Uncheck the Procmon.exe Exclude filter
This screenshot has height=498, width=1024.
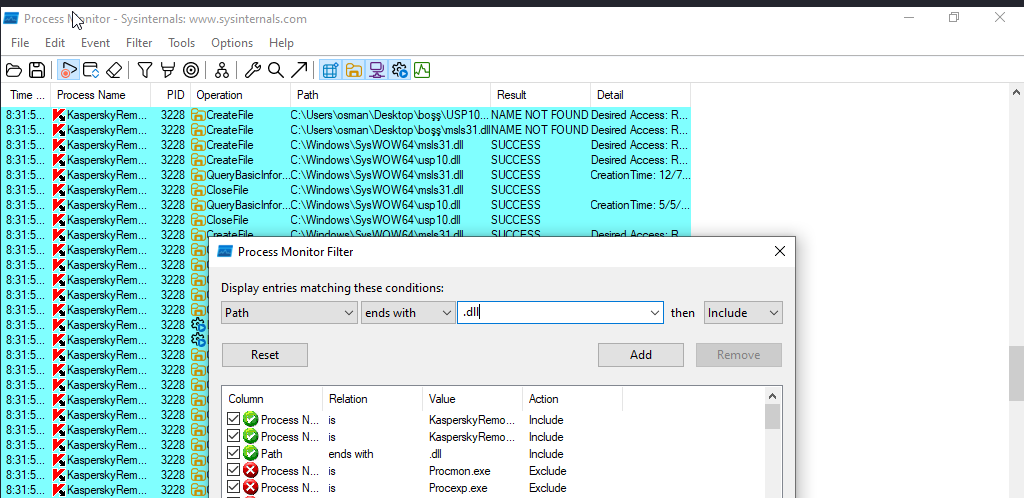pyautogui.click(x=234, y=471)
